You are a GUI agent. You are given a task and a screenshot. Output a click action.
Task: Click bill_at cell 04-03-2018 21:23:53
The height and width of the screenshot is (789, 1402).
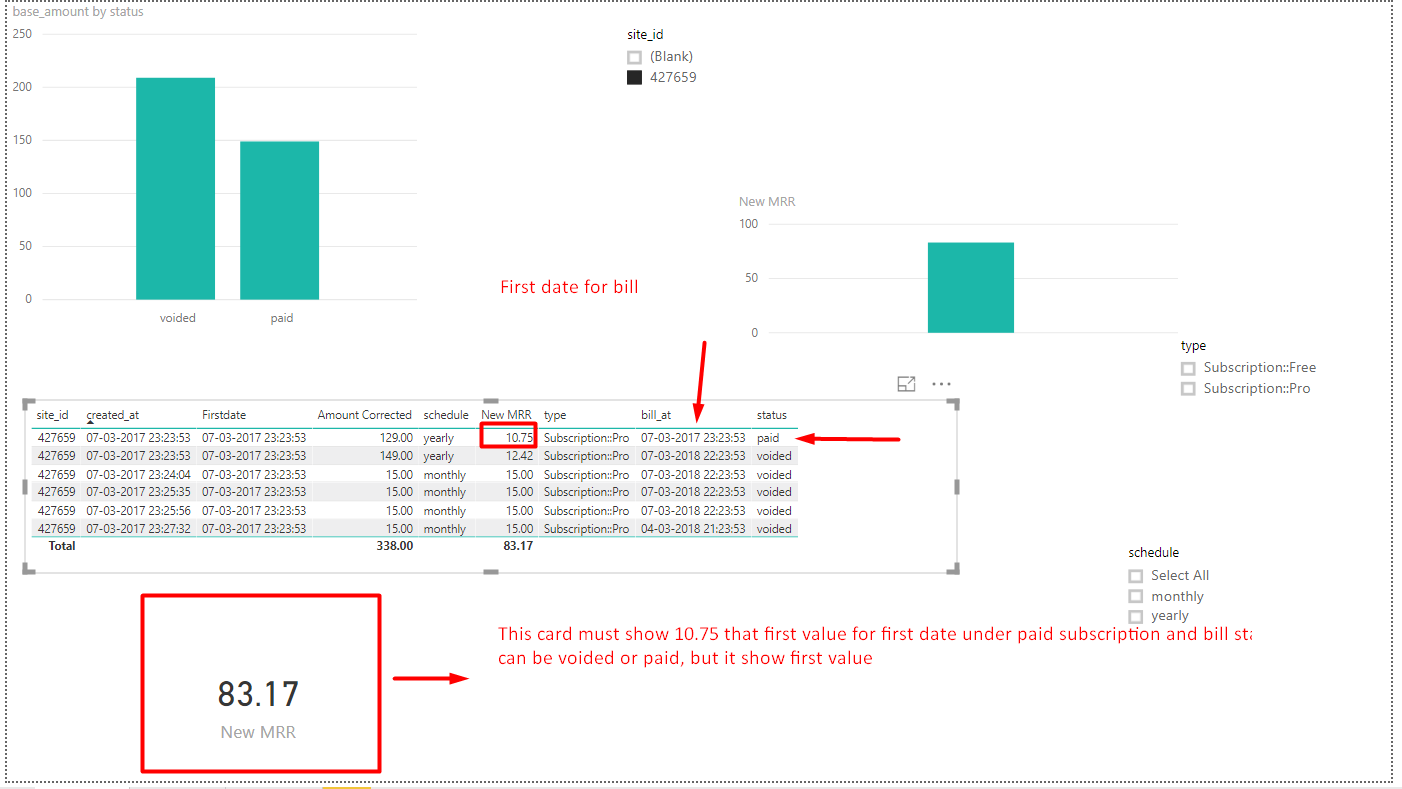pyautogui.click(x=693, y=529)
